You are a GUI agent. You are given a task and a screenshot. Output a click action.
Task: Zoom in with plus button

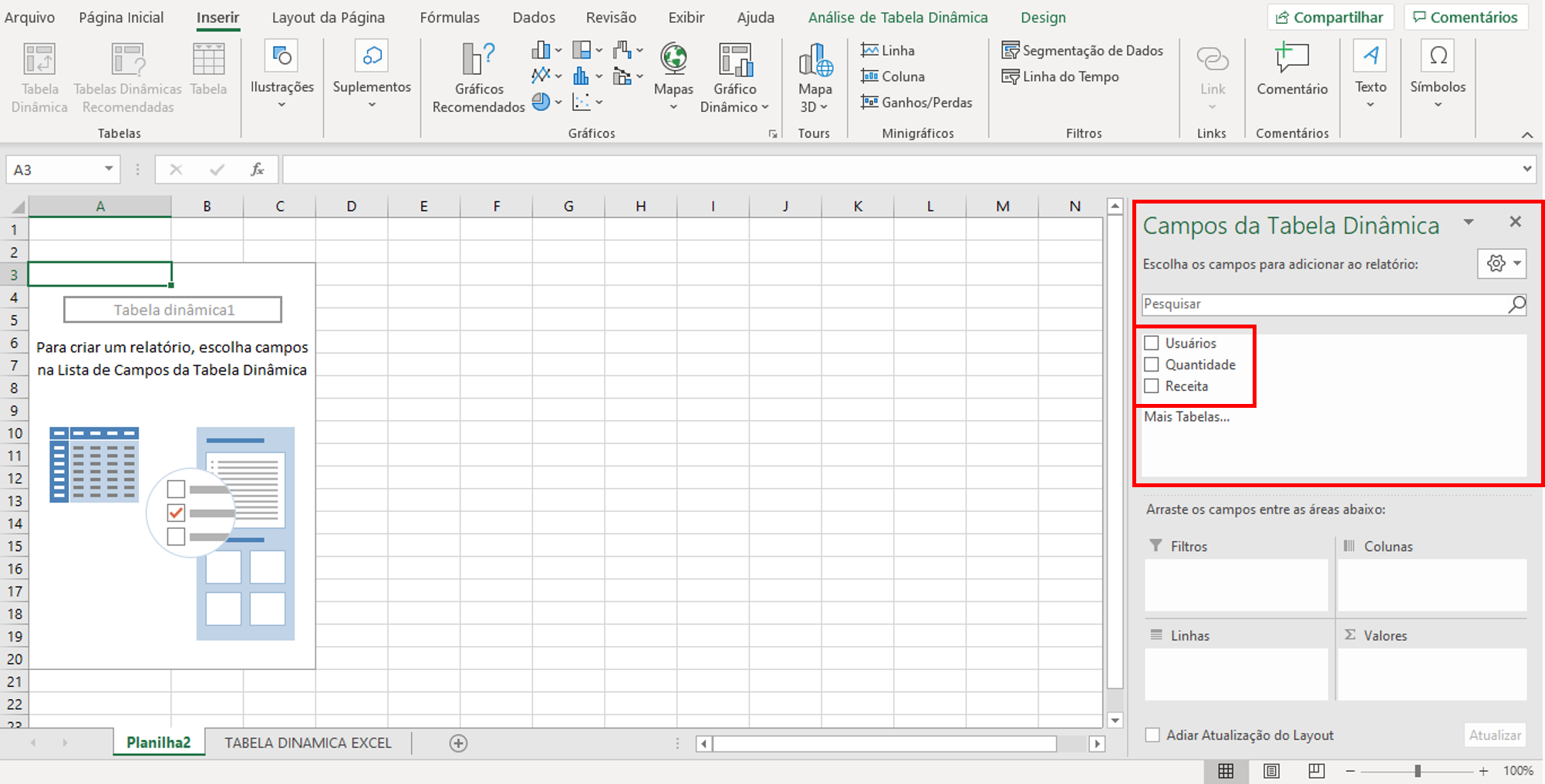pos(1483,771)
